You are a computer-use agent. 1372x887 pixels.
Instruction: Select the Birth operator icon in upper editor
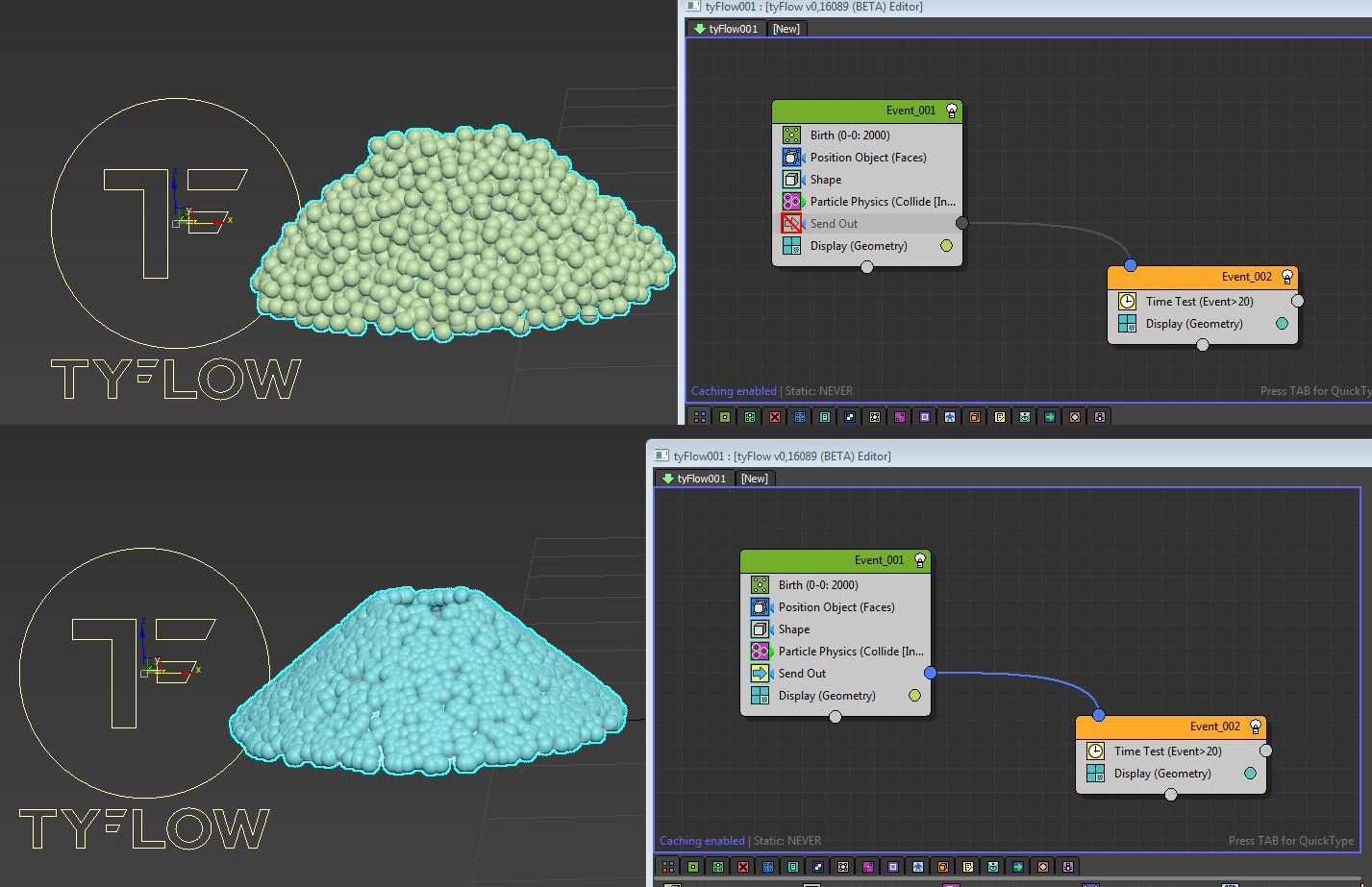click(791, 136)
